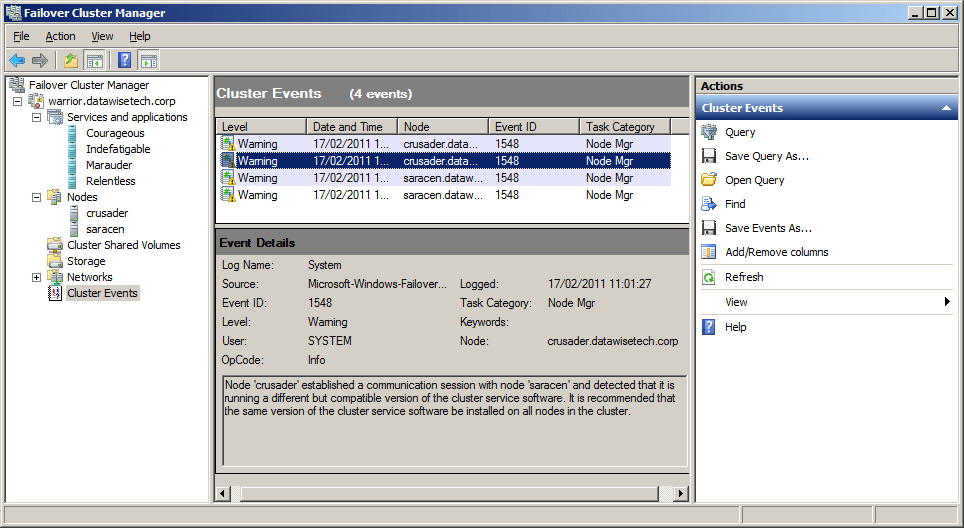Click the Refresh icon in Actions
This screenshot has width=964, height=528.
pos(709,277)
